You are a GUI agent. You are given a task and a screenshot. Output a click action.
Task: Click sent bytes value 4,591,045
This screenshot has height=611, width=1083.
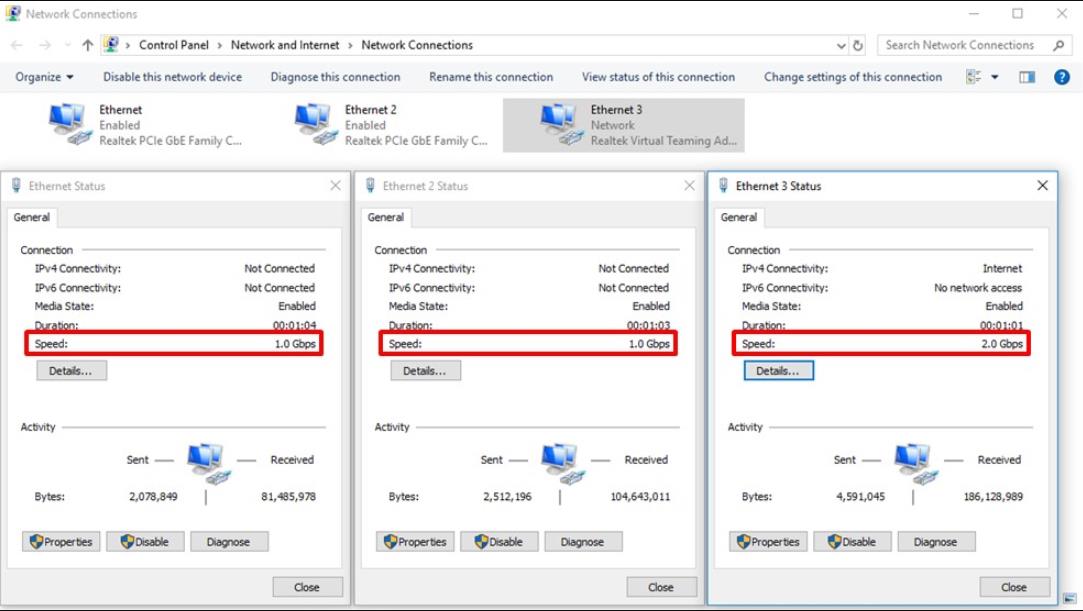pos(861,496)
